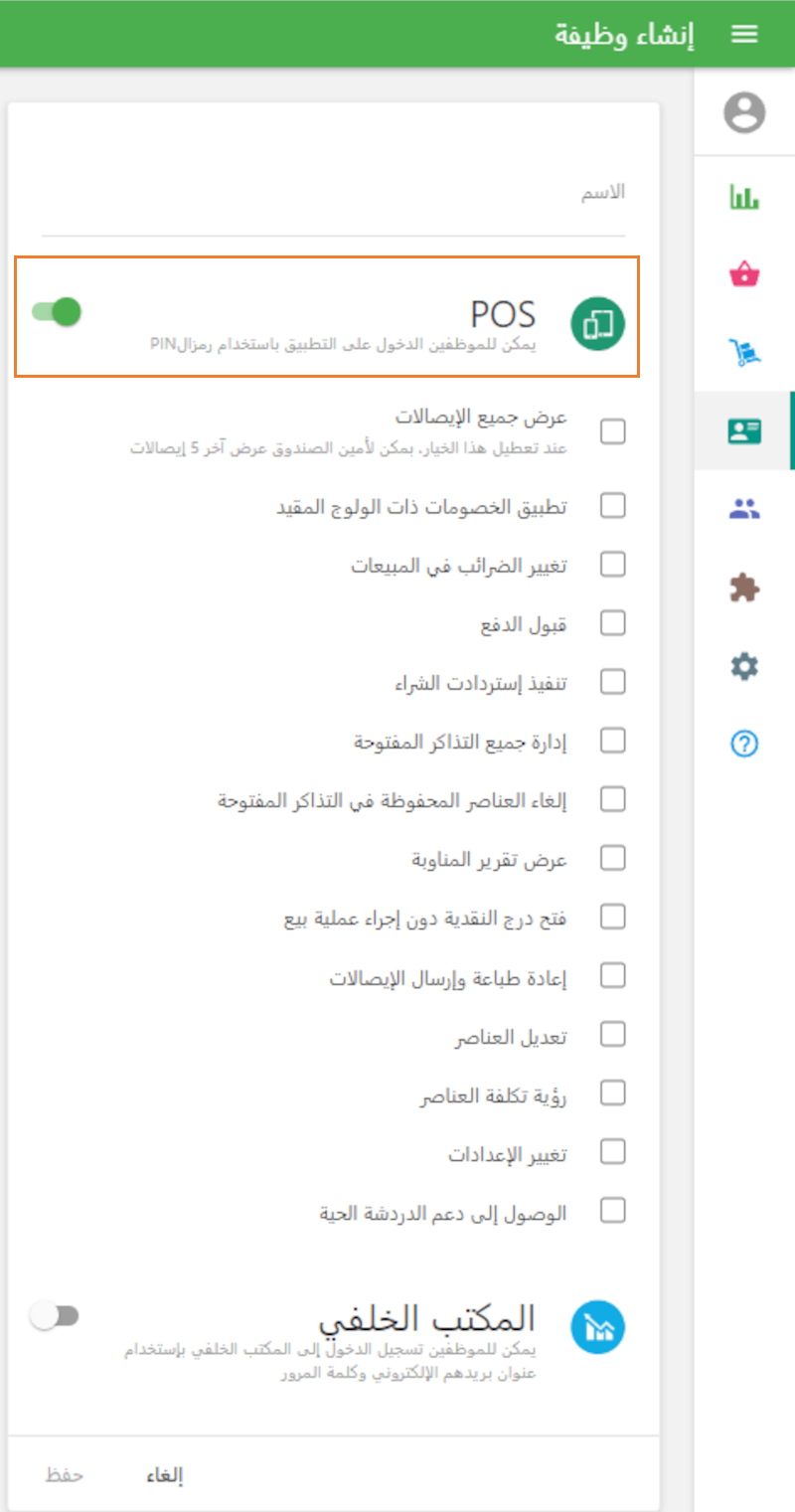Check تغيير الإعدادات permission

pyautogui.click(x=613, y=1151)
